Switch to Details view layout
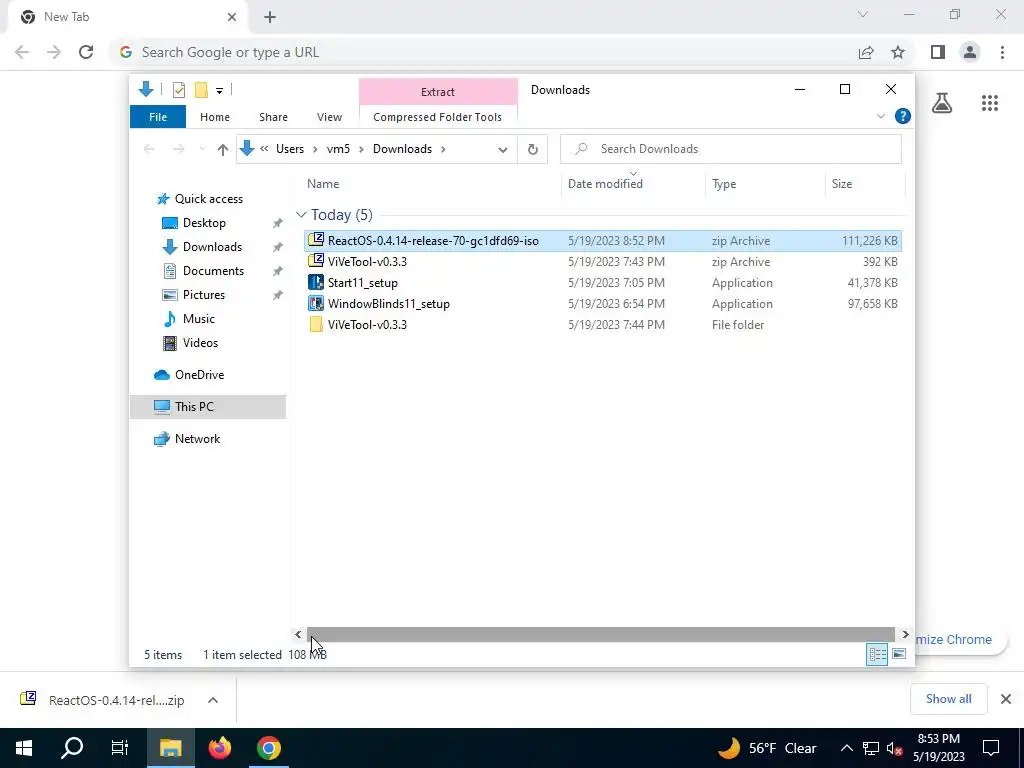The image size is (1024, 768). [x=877, y=654]
